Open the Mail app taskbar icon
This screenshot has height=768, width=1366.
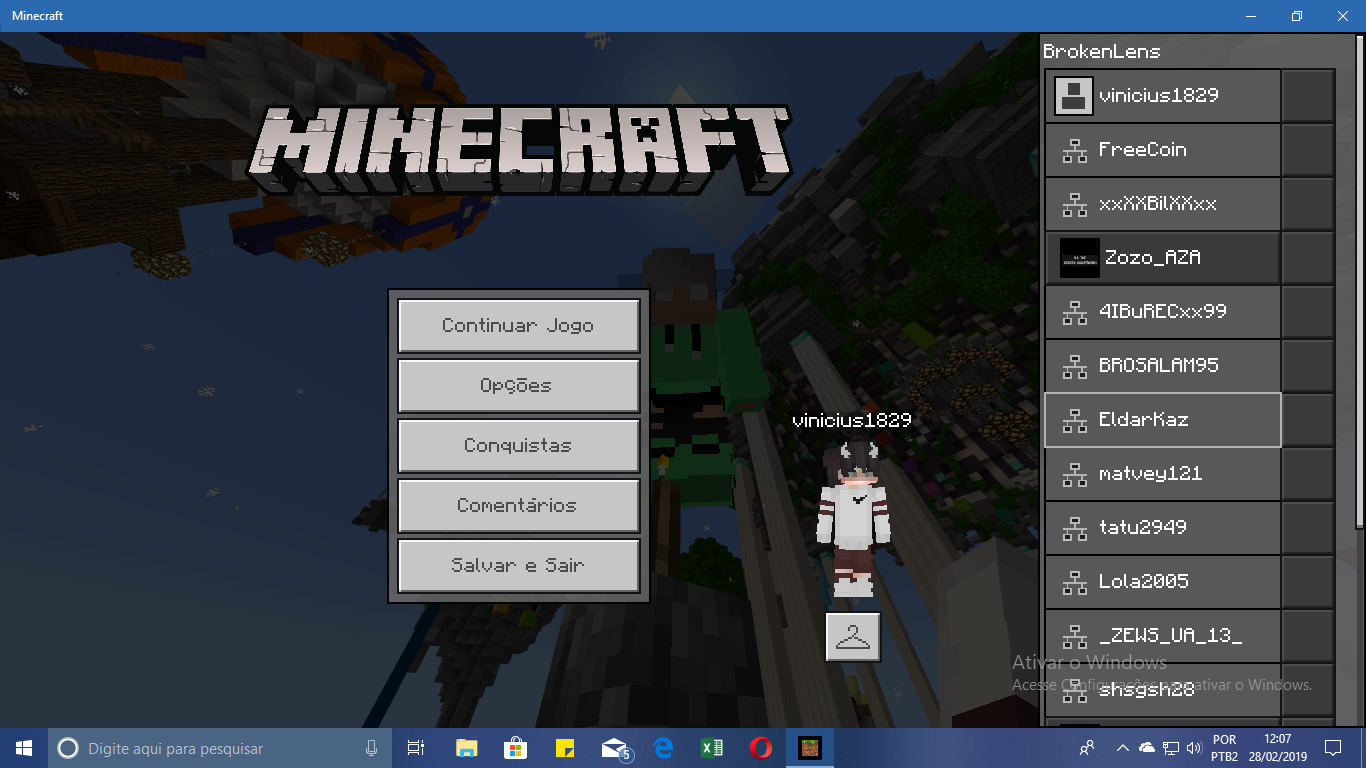click(x=614, y=748)
